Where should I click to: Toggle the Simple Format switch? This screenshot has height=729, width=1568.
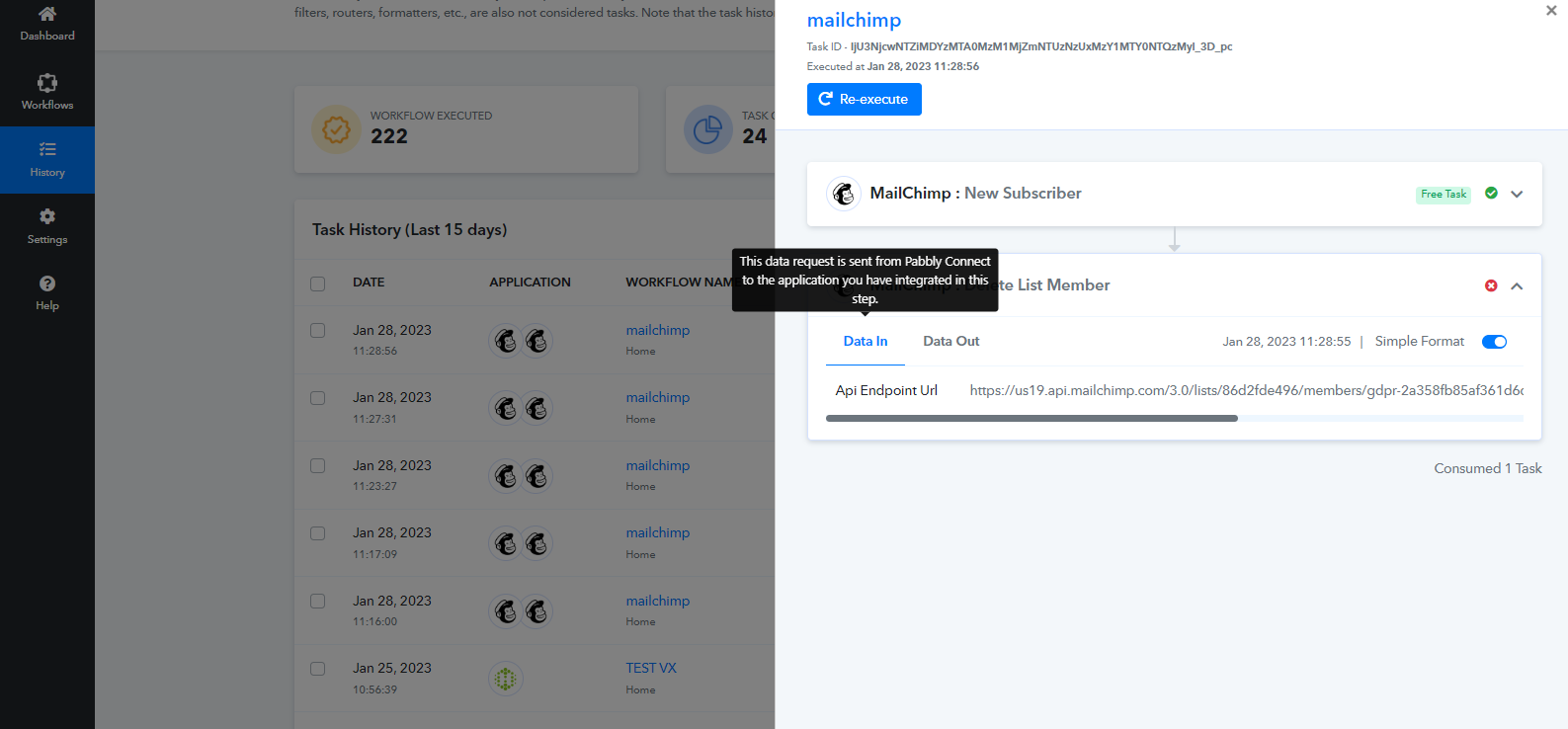click(x=1494, y=342)
